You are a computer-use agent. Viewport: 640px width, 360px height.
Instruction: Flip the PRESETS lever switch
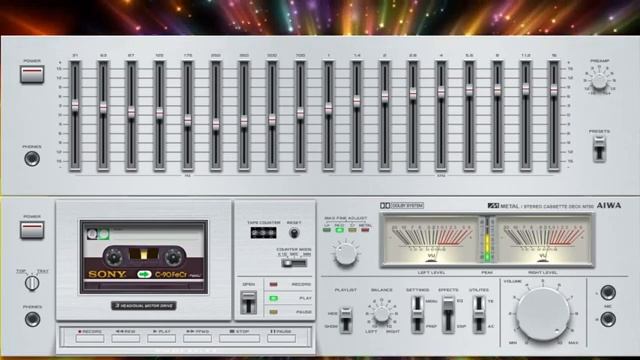point(599,149)
